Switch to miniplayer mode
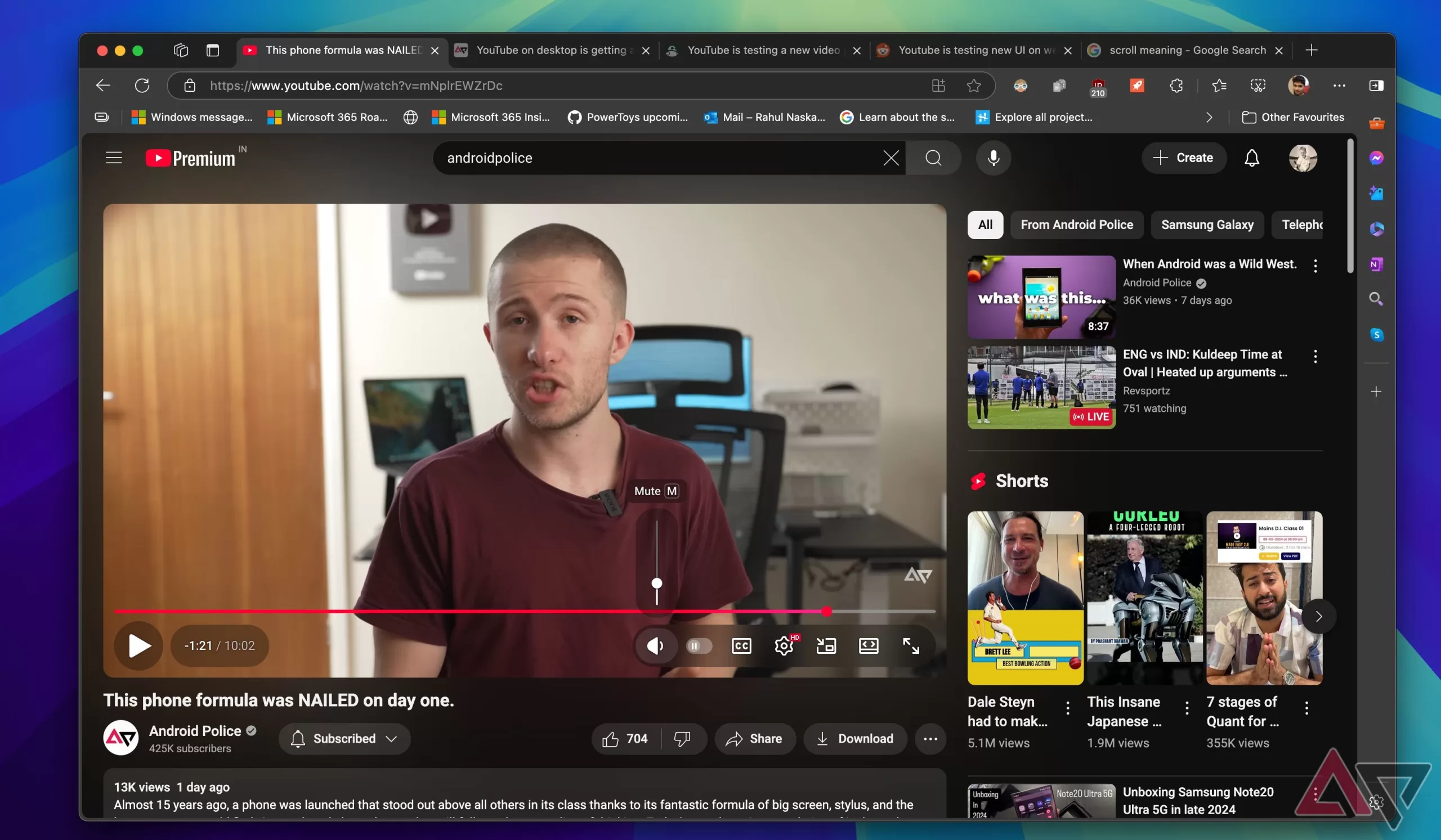The image size is (1441, 840). pos(826,646)
